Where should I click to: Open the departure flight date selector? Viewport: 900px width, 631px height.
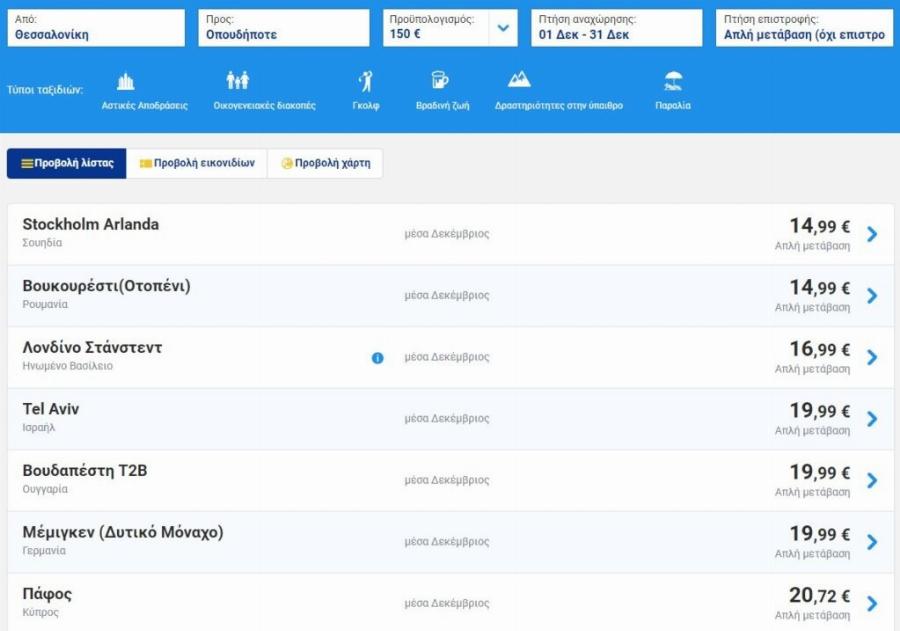[x=616, y=28]
